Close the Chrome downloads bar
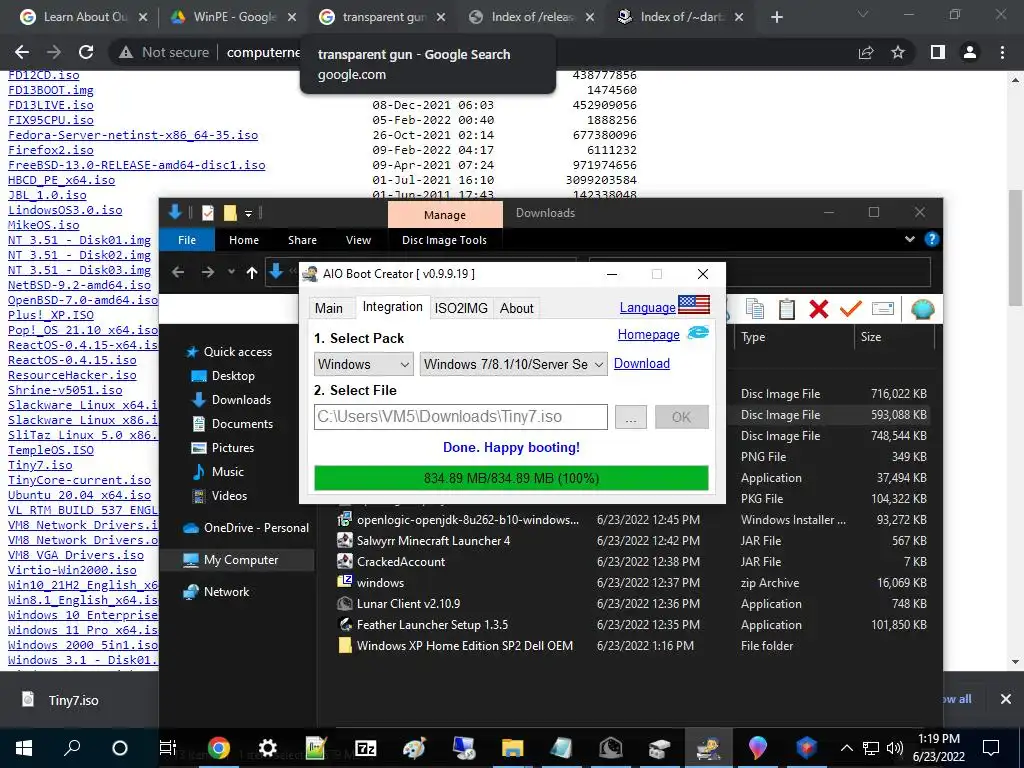Screen dimensions: 1024x768 1006,699
